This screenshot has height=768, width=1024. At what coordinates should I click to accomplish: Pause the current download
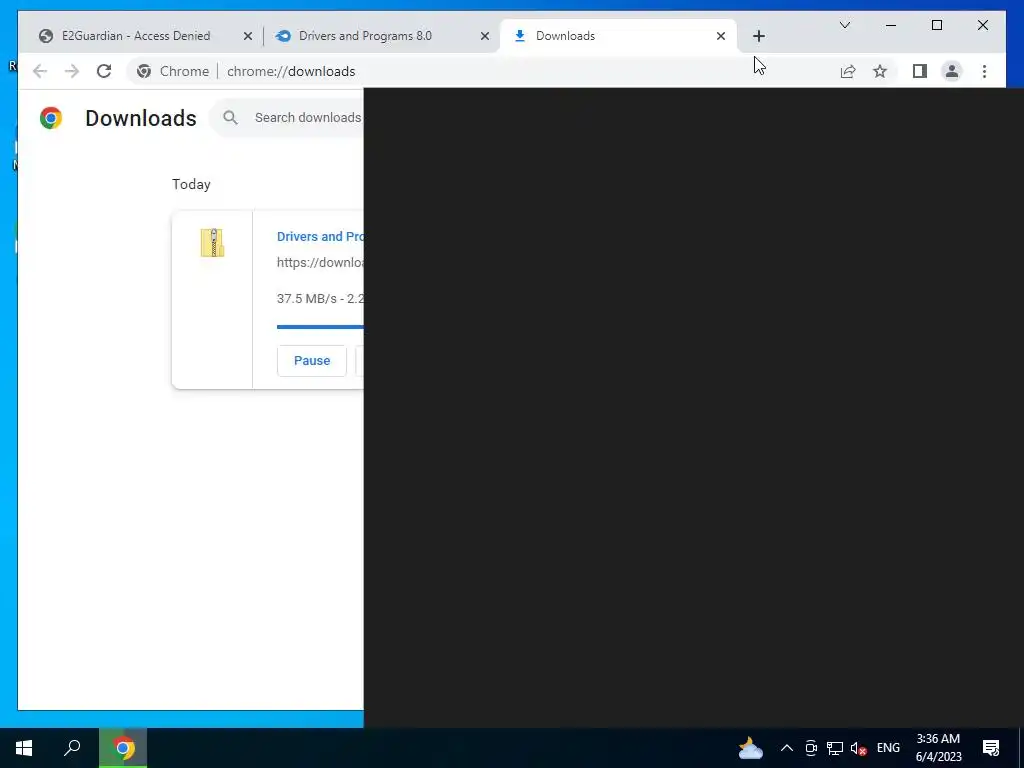coord(312,360)
